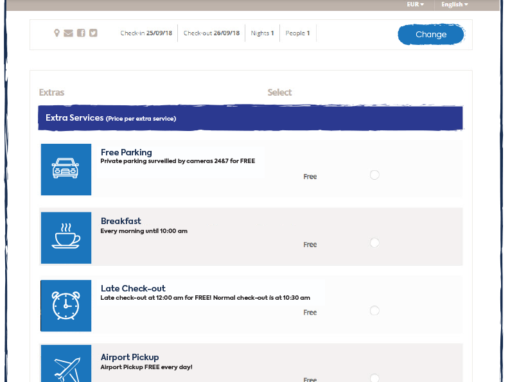Click the Breakfast coffee cup icon
This screenshot has width=510, height=382.
click(x=66, y=238)
